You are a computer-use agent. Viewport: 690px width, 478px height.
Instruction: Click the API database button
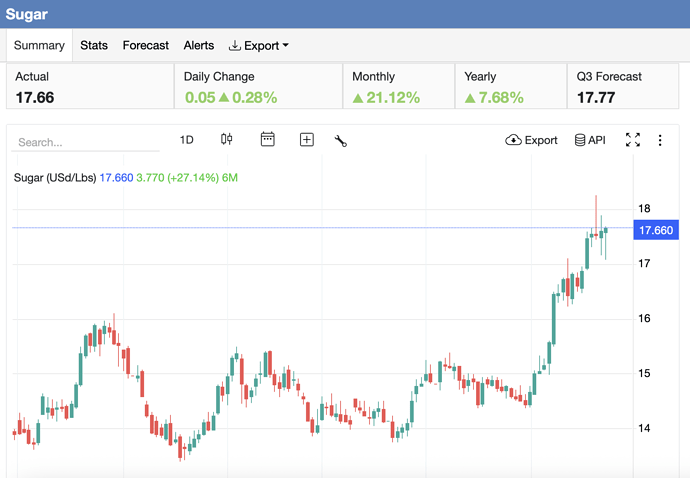(x=590, y=140)
